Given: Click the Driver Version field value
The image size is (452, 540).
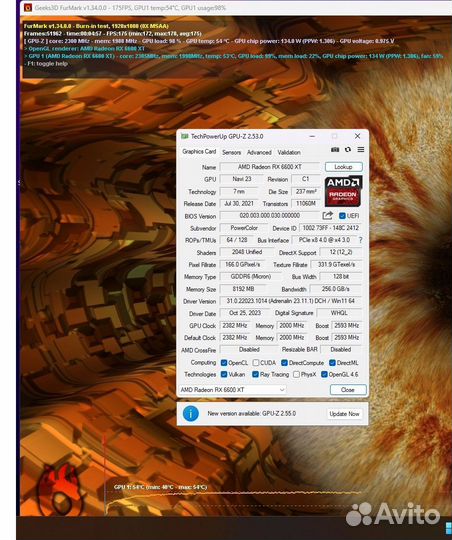Looking at the screenshot, I should pos(291,301).
